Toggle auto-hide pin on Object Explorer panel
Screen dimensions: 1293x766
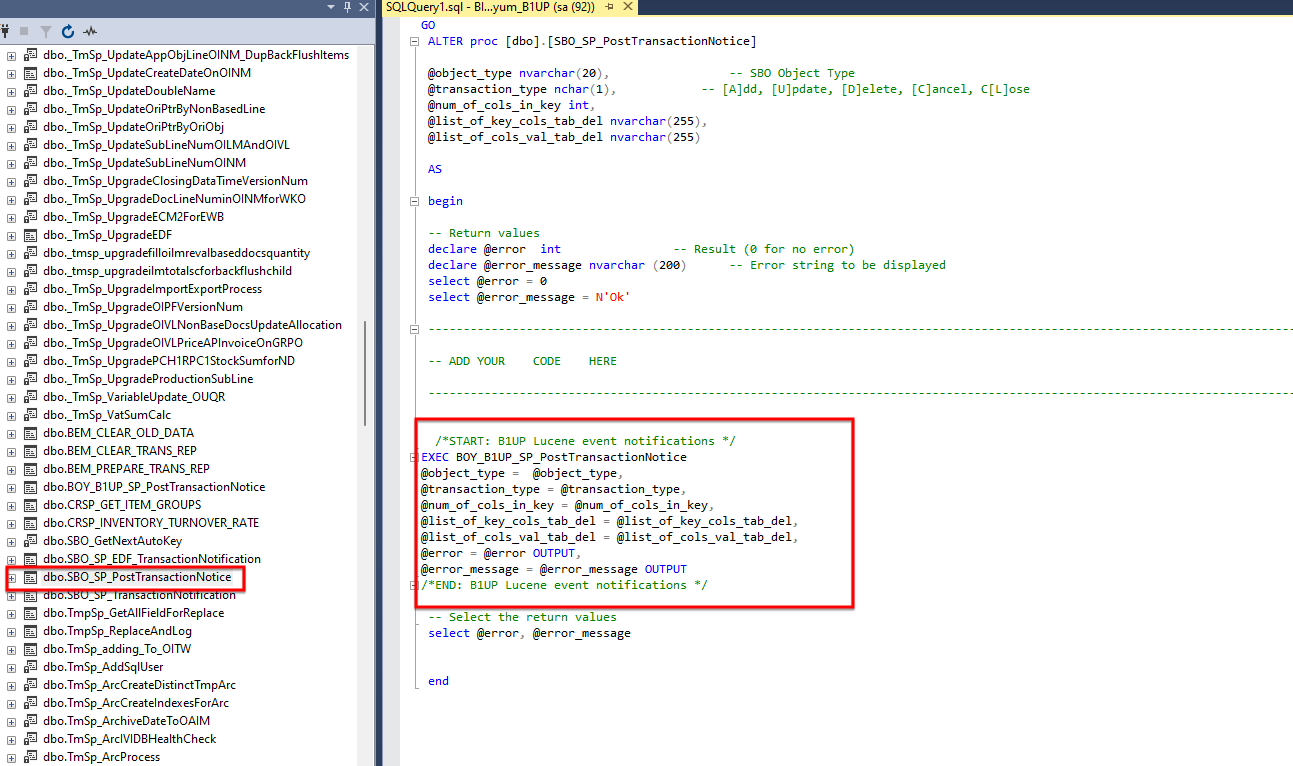[x=348, y=7]
